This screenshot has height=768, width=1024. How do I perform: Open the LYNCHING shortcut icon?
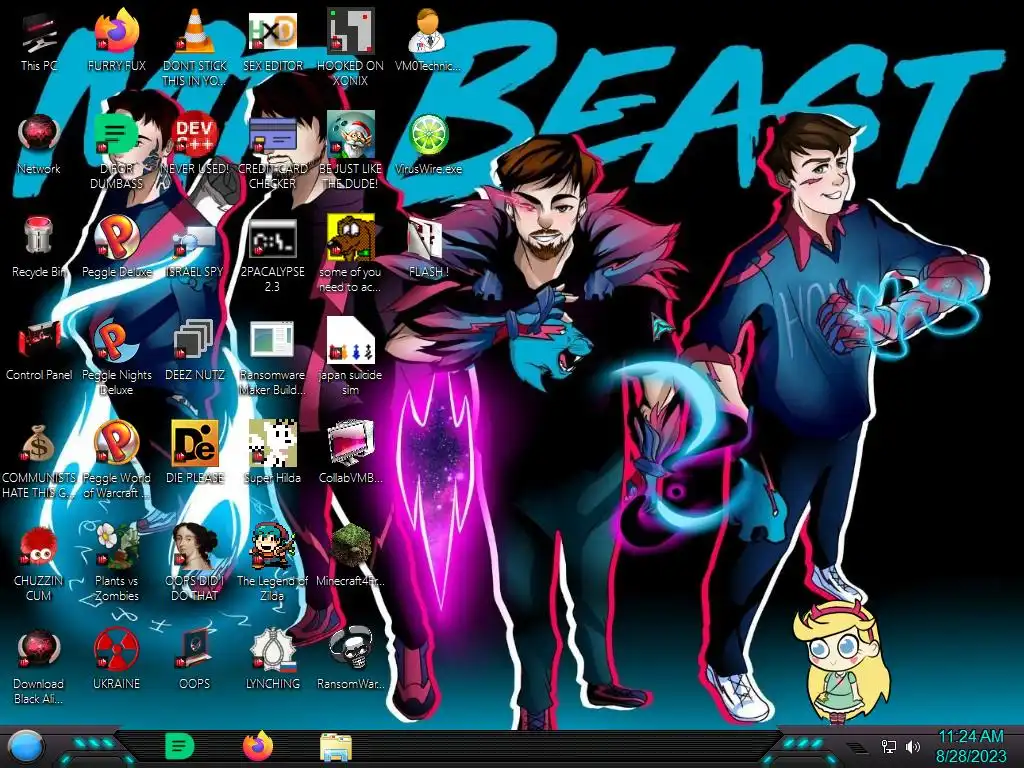273,650
